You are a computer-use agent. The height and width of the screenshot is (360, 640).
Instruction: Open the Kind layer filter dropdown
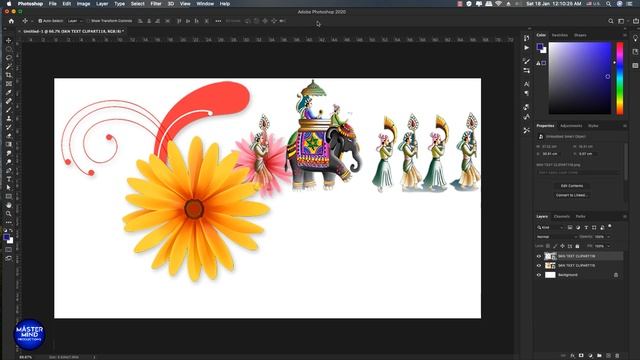[x=550, y=227]
